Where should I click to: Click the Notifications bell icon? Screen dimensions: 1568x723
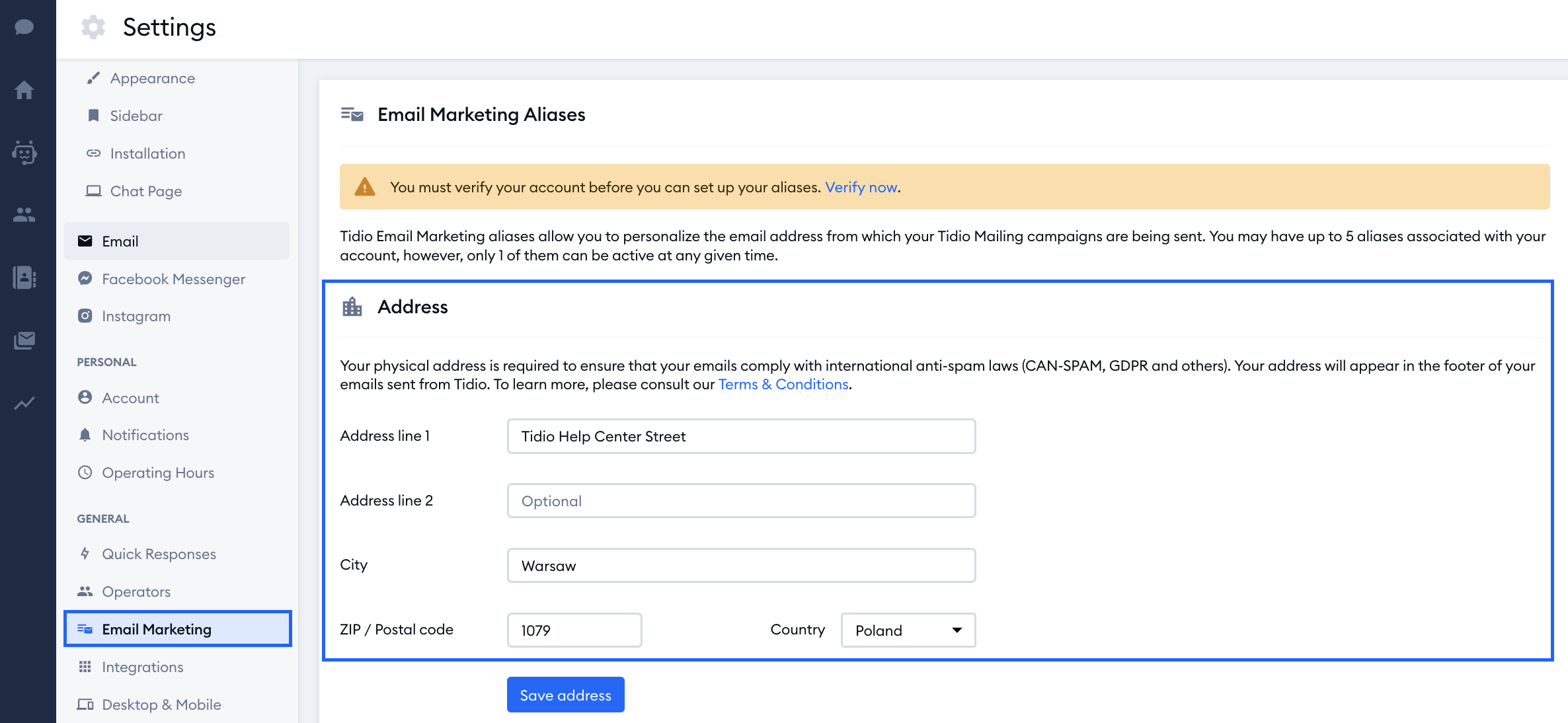tap(85, 435)
